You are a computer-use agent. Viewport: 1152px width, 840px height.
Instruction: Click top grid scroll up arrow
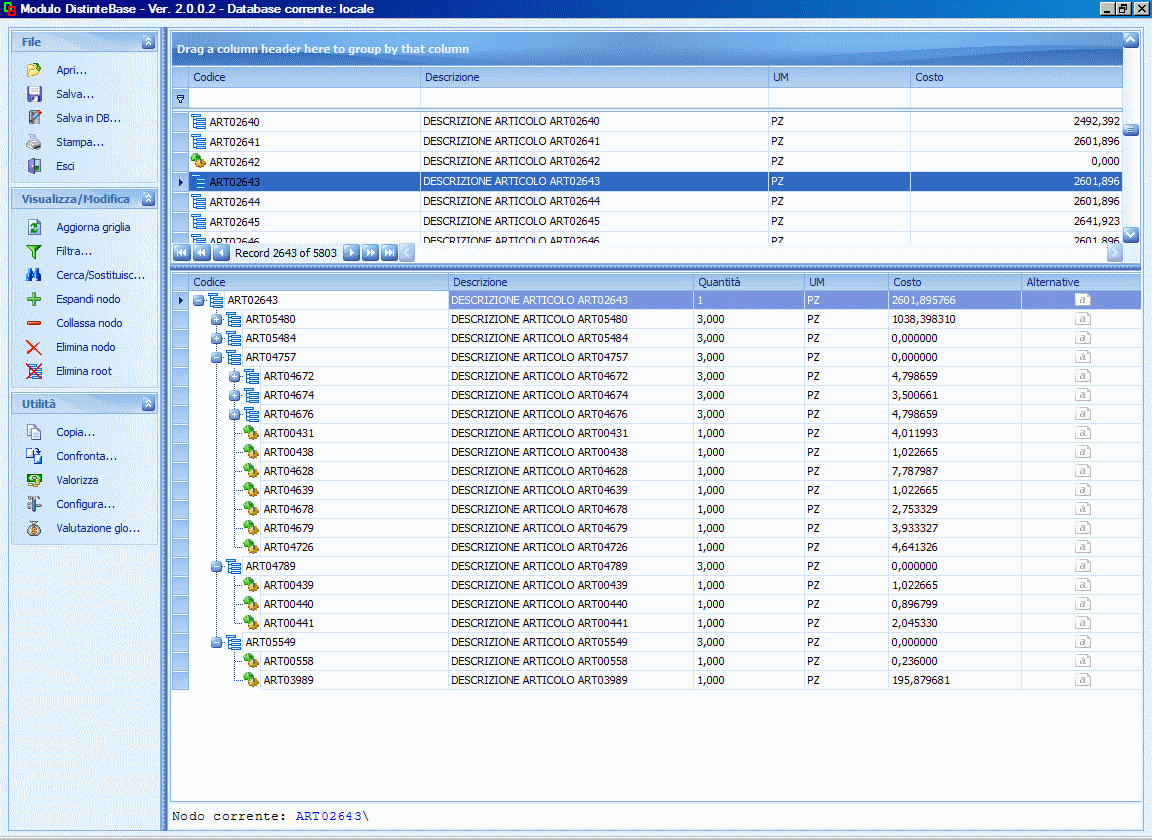click(x=1131, y=40)
